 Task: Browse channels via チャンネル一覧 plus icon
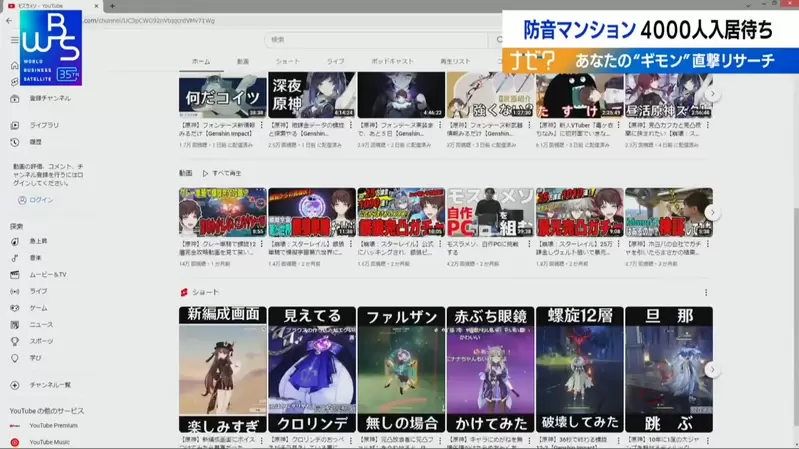tap(15, 385)
